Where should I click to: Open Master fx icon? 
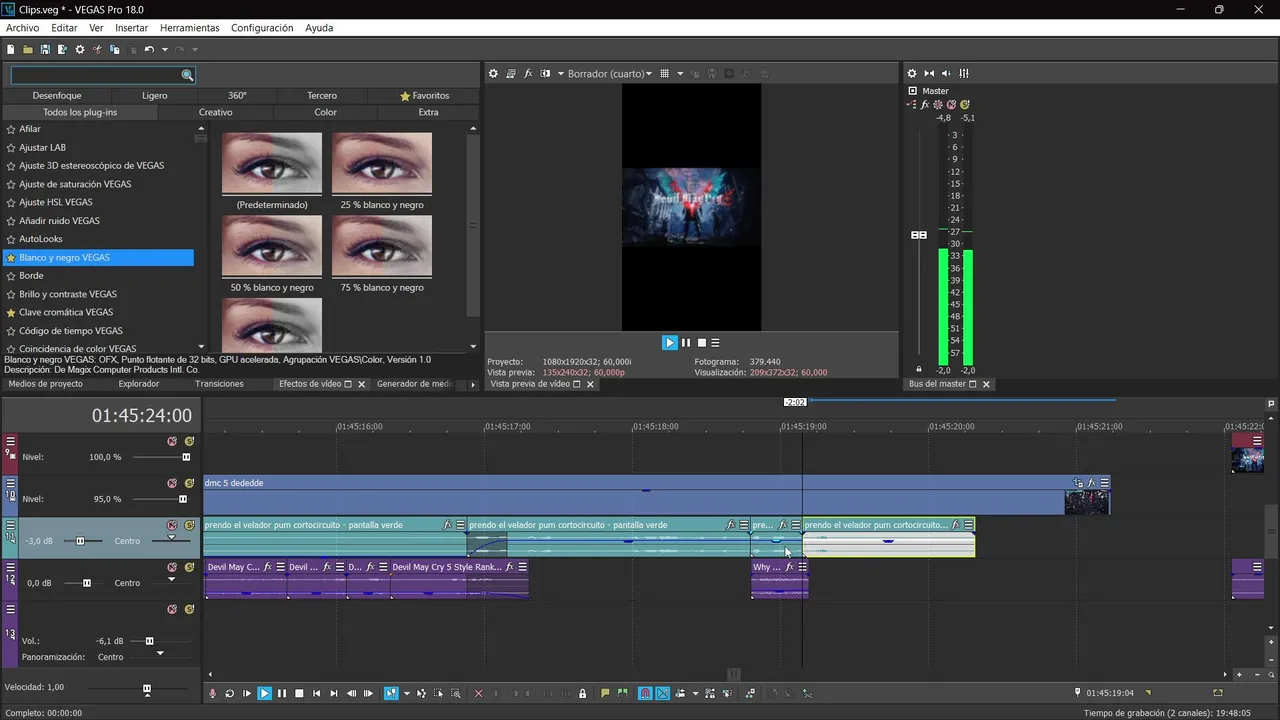[x=925, y=104]
